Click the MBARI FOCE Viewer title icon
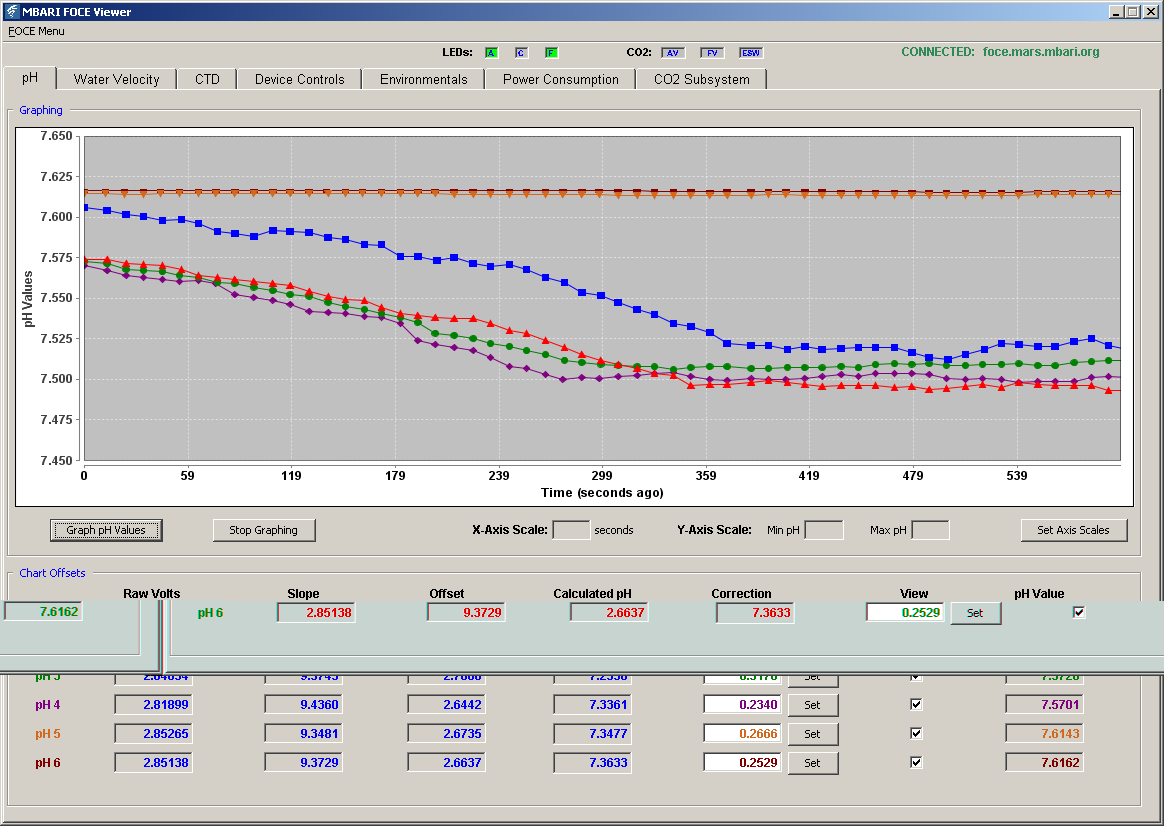 click(10, 11)
